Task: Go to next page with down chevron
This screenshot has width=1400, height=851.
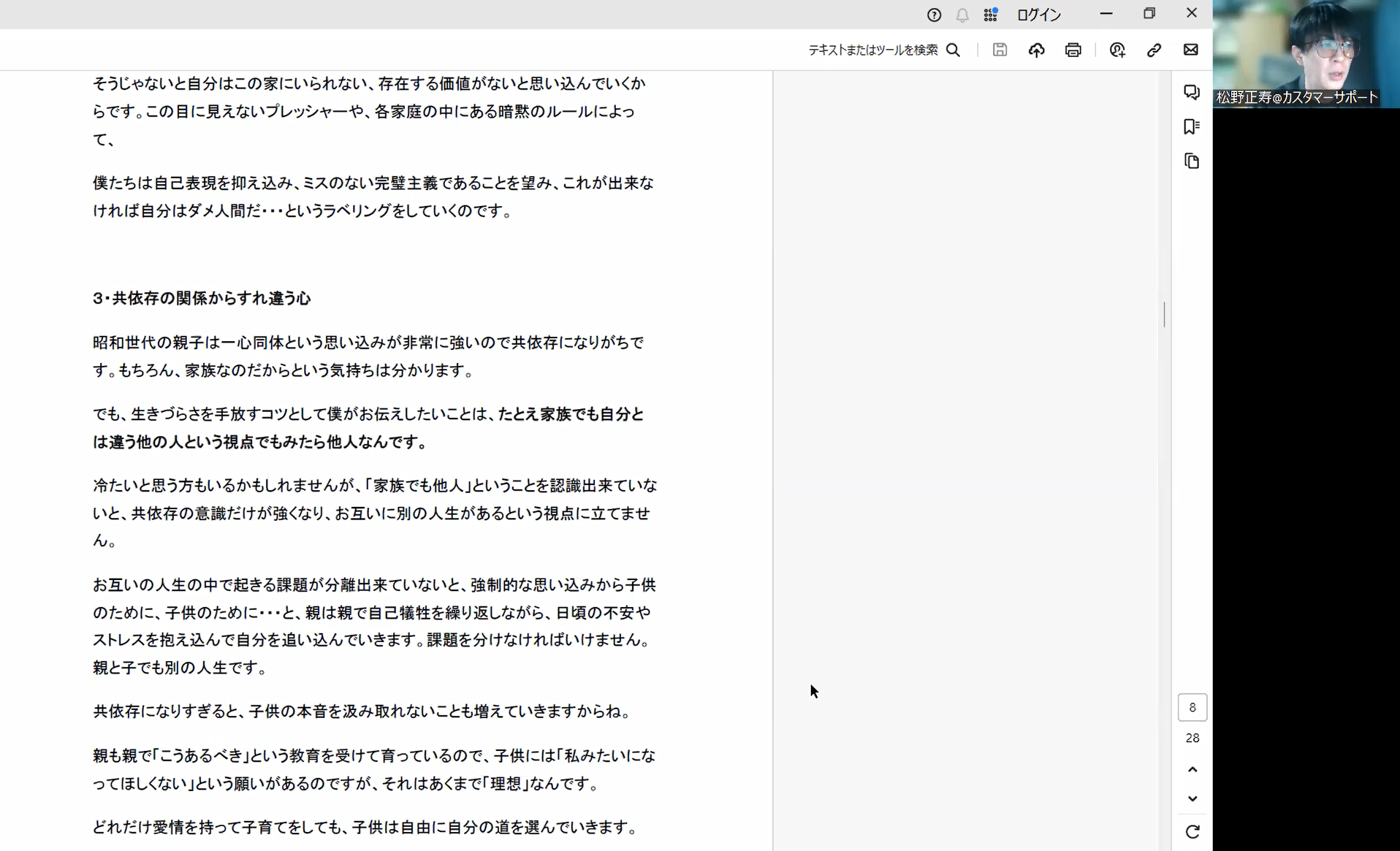Action: pyautogui.click(x=1192, y=798)
